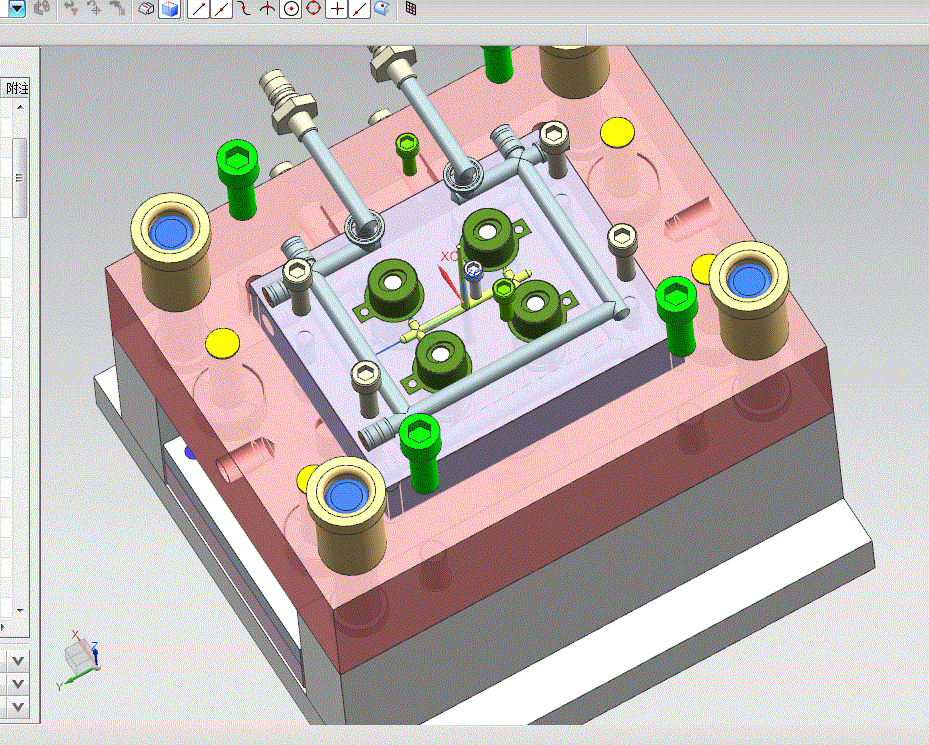Click the greyed reposition crosshair icon
Image resolution: width=929 pixels, height=745 pixels.
pyautogui.click(x=94, y=8)
